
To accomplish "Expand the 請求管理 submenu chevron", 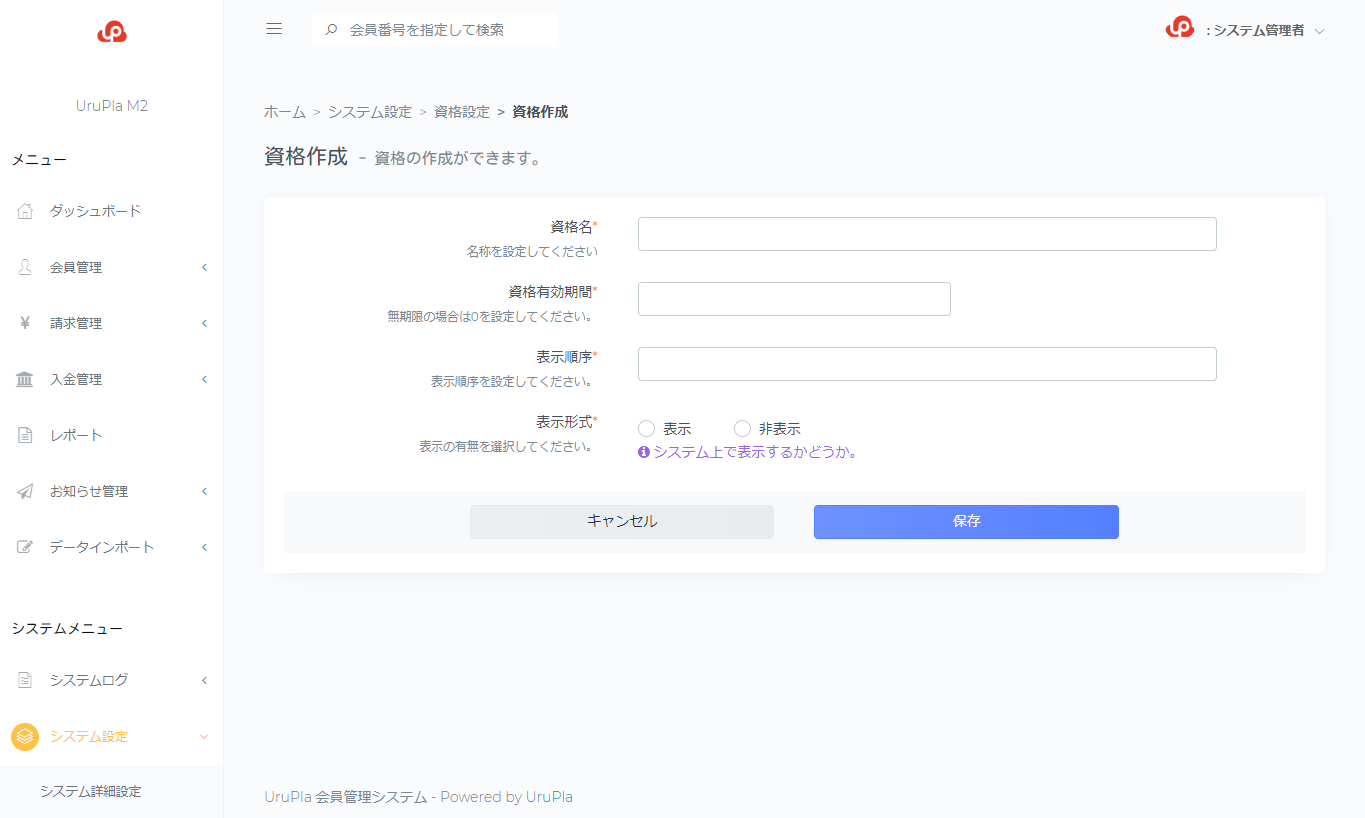I will click(204, 323).
